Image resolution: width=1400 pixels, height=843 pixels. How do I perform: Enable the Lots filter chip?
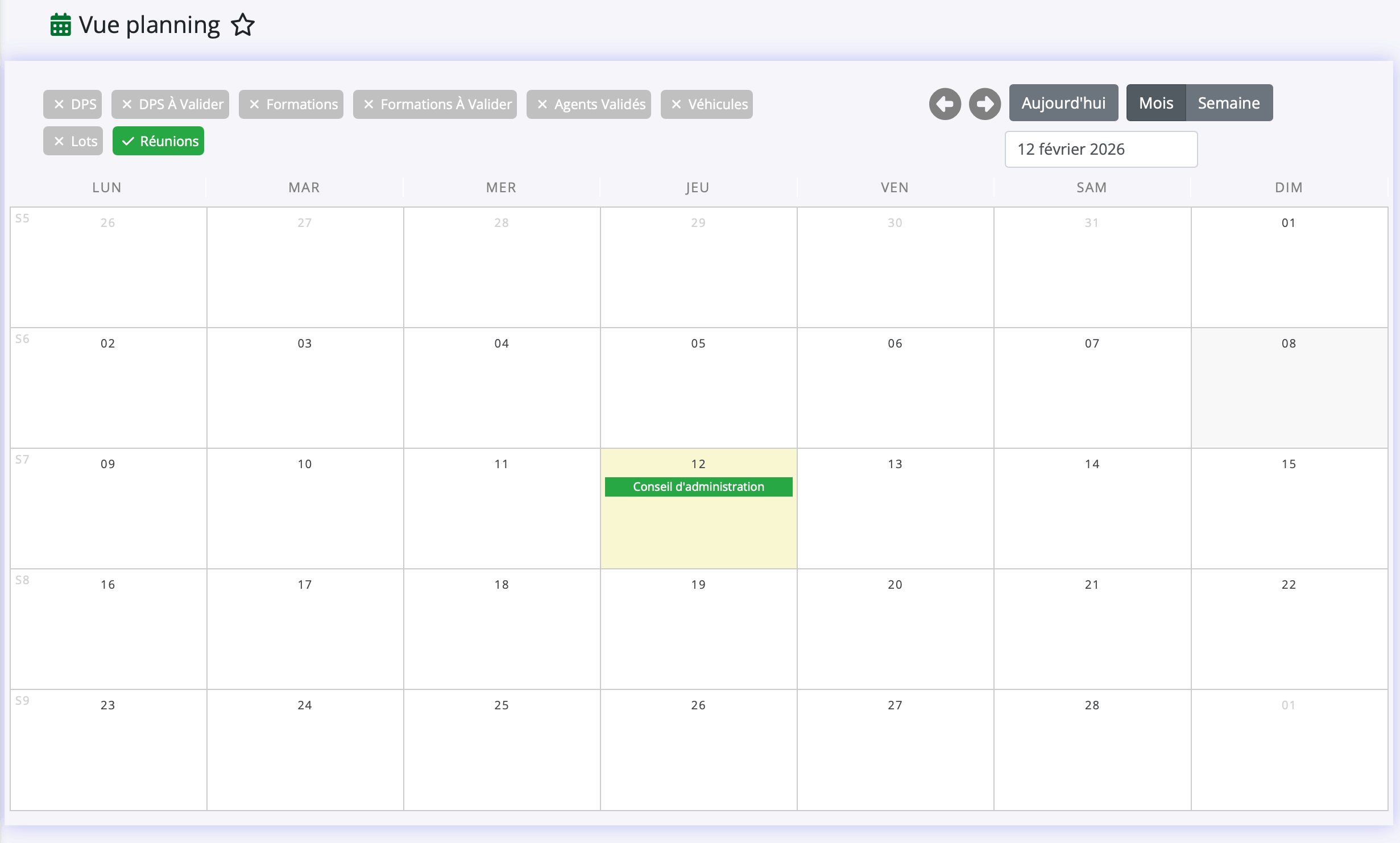tap(73, 141)
